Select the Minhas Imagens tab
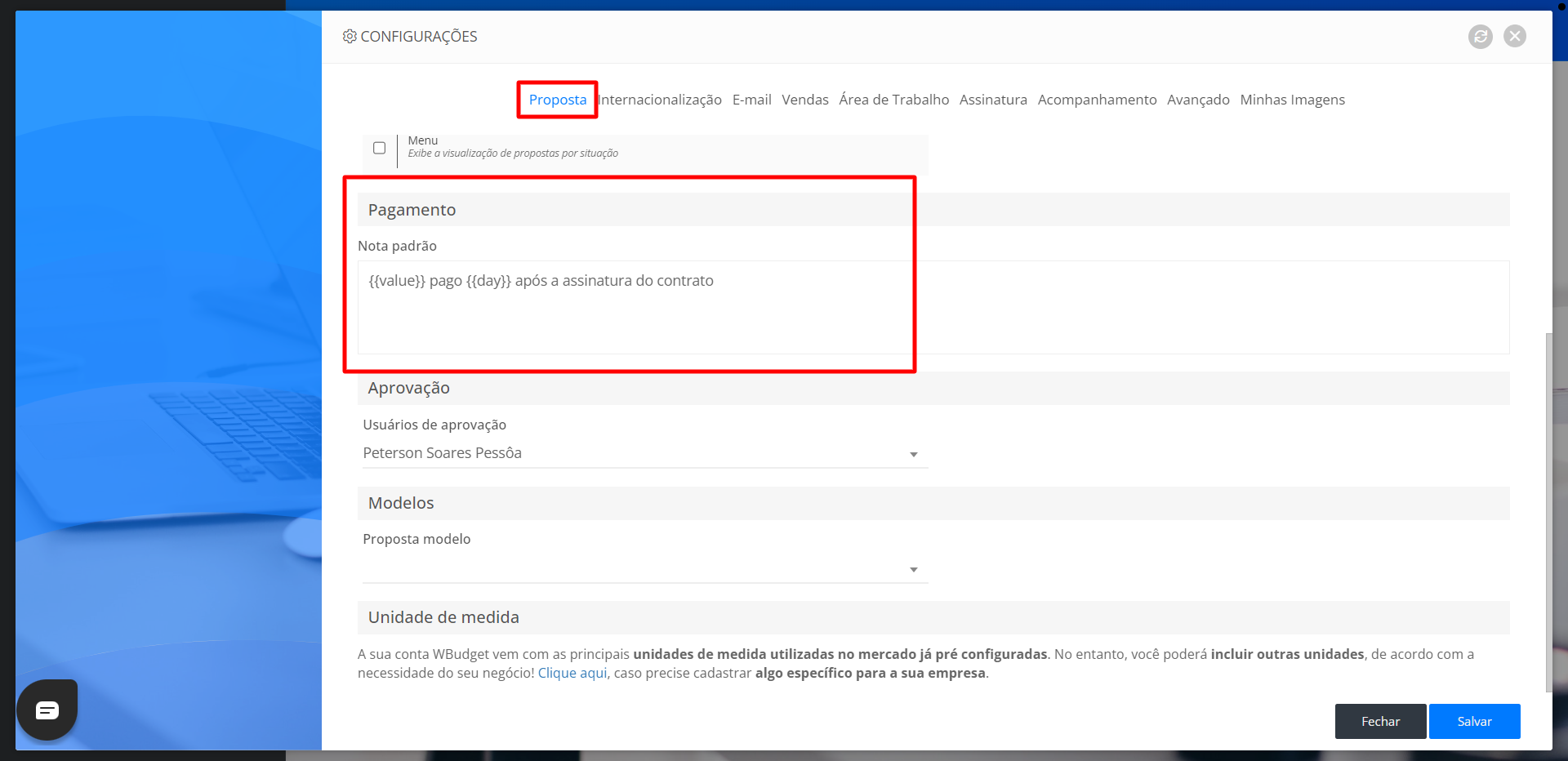This screenshot has height=761, width=1568. click(x=1292, y=100)
